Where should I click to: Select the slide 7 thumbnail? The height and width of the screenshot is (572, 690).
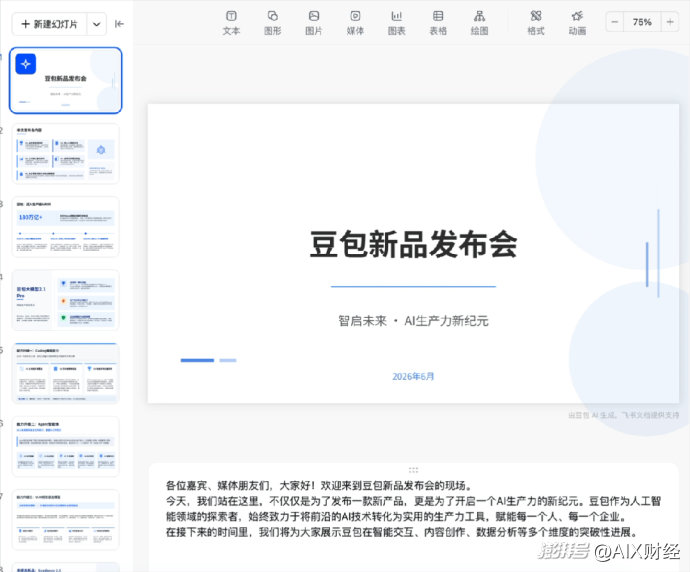pos(66,519)
